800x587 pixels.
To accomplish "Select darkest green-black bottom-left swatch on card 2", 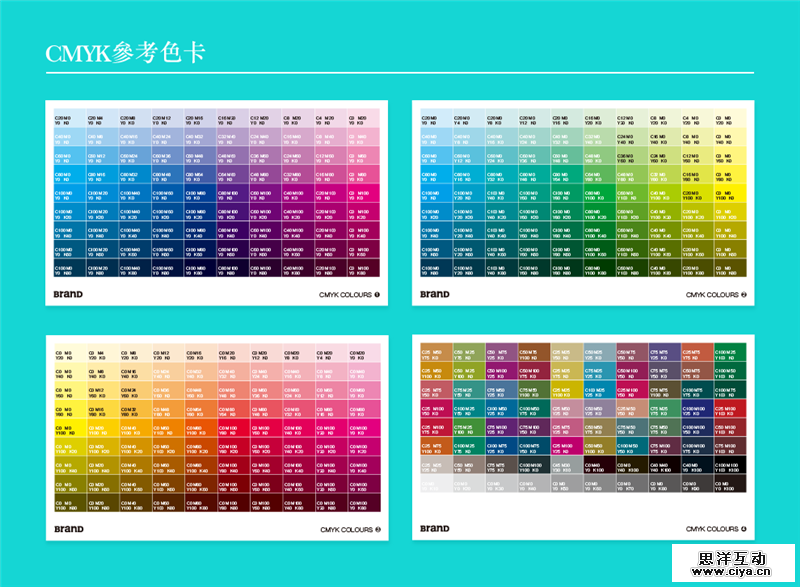I will (434, 268).
